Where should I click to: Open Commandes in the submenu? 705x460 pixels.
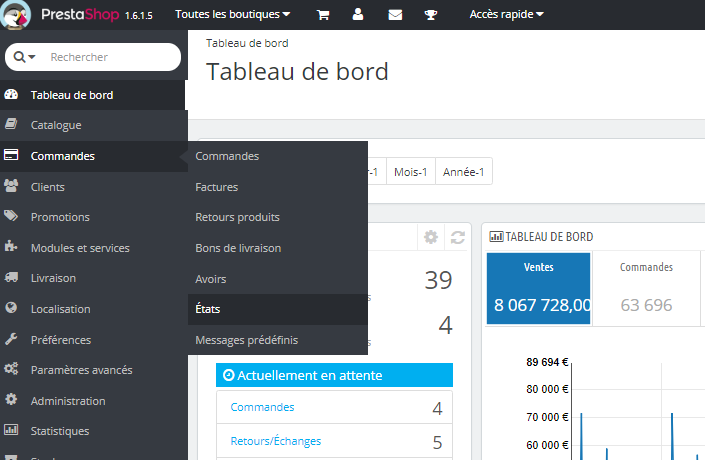coord(278,156)
